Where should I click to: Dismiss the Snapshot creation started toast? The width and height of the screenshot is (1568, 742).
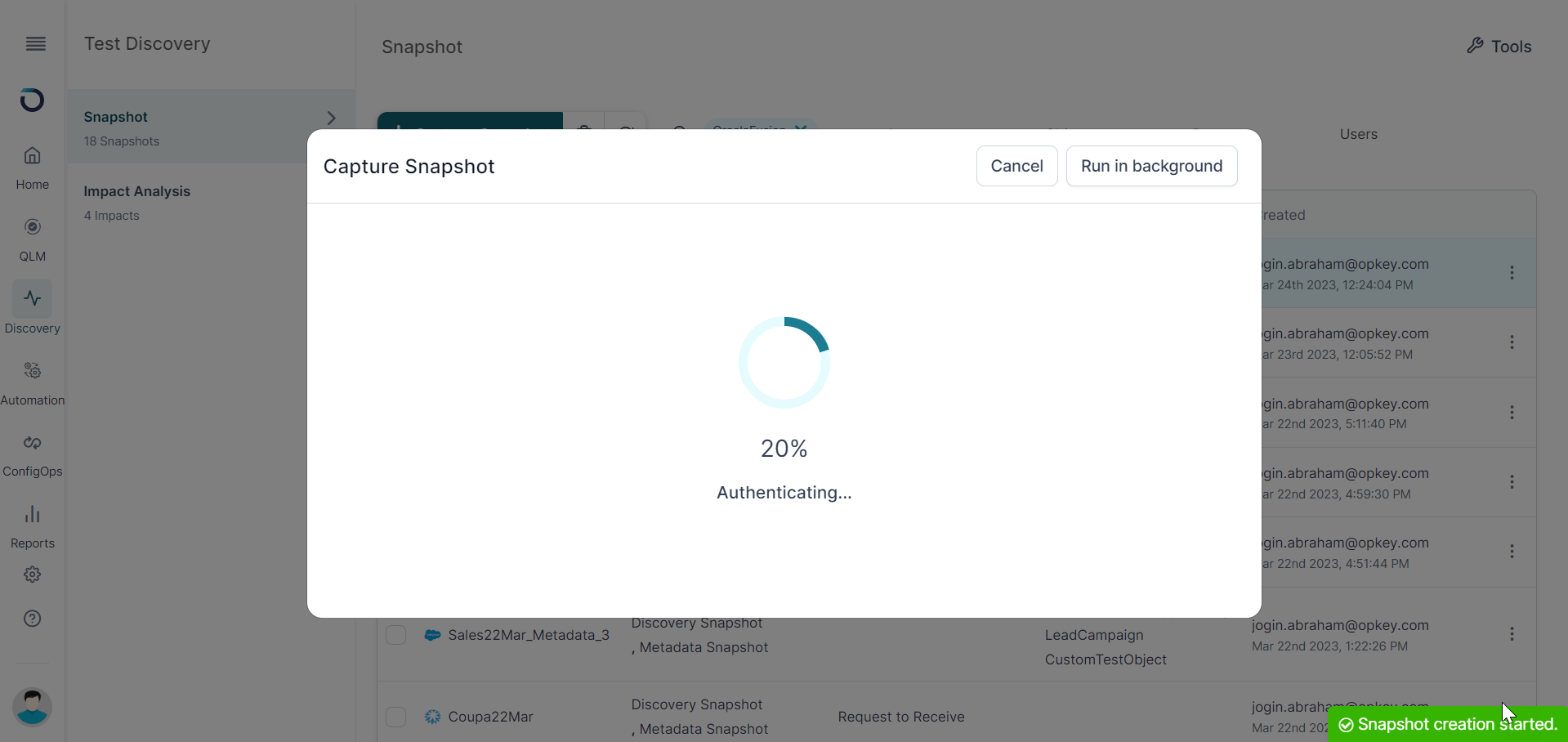tap(1448, 724)
